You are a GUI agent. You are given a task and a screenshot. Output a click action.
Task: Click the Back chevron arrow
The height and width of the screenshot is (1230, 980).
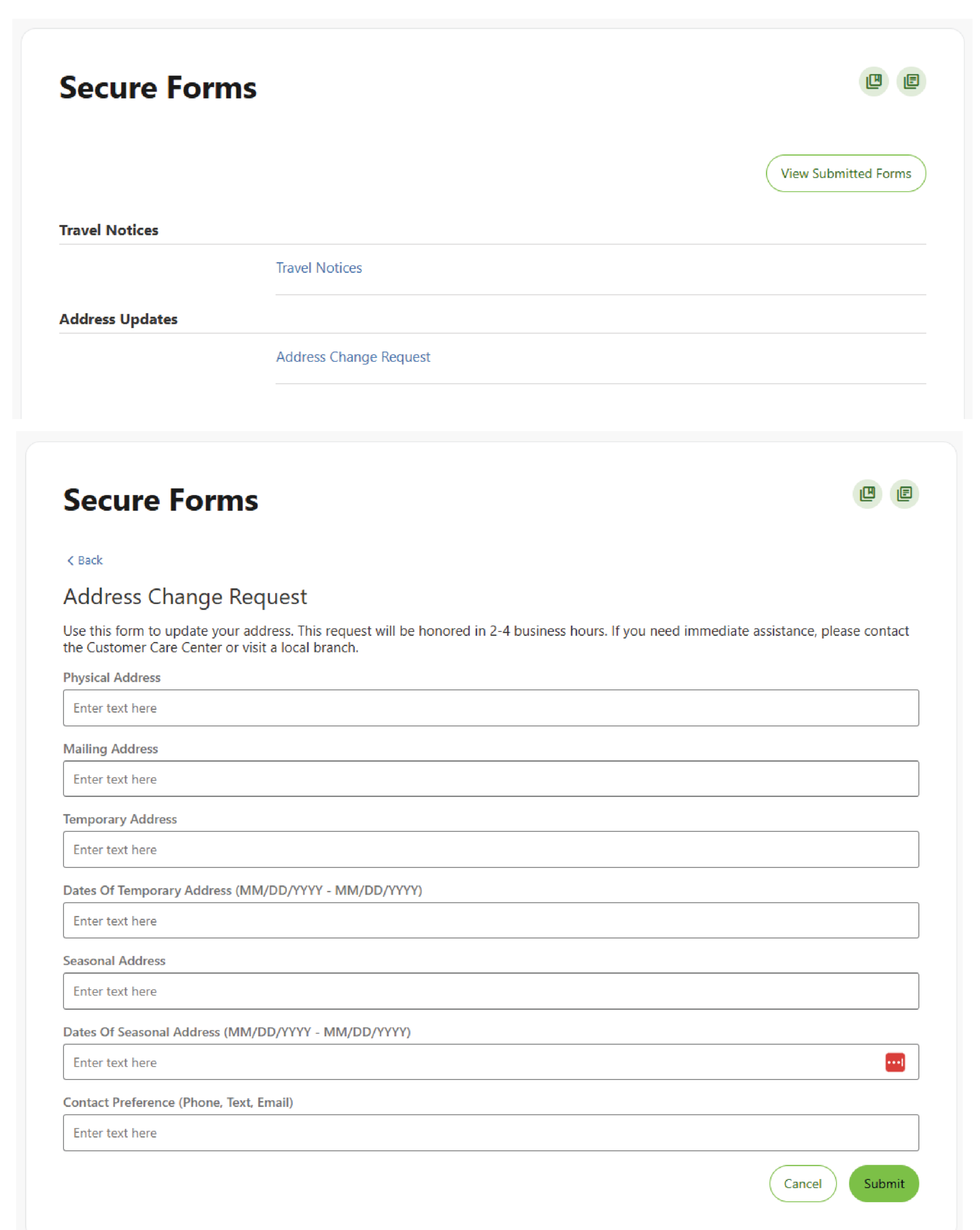tap(70, 560)
